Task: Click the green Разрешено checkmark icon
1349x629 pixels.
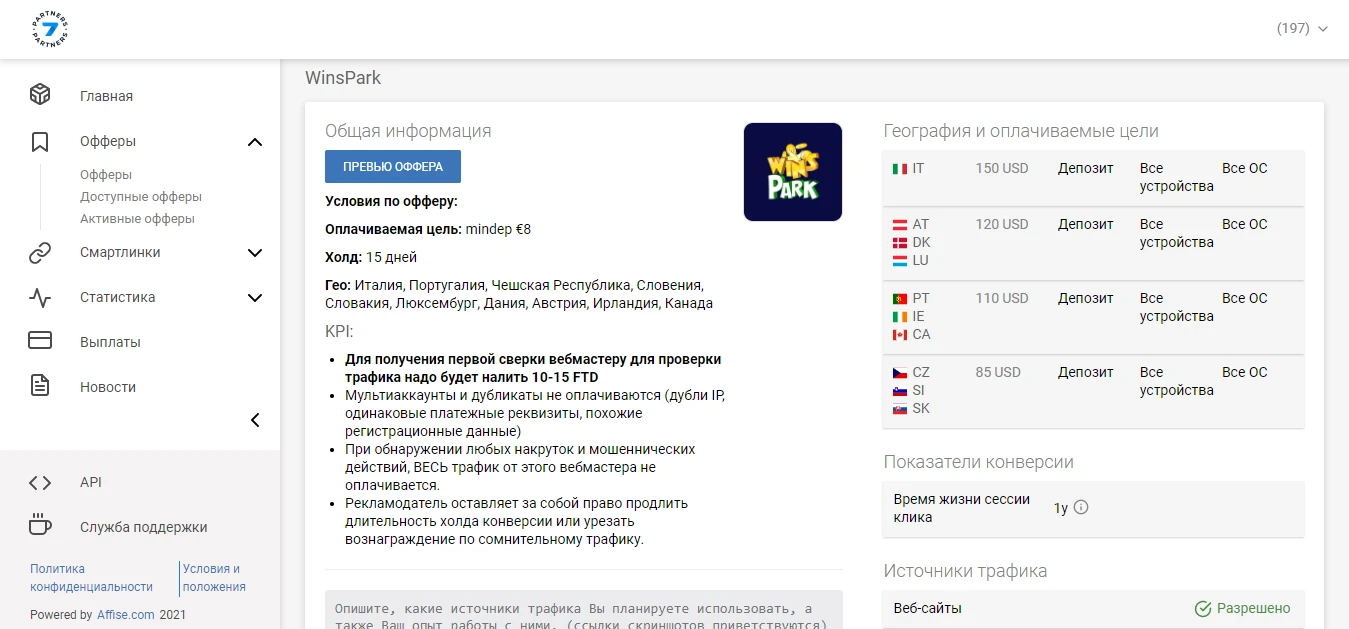Action: (x=1204, y=608)
